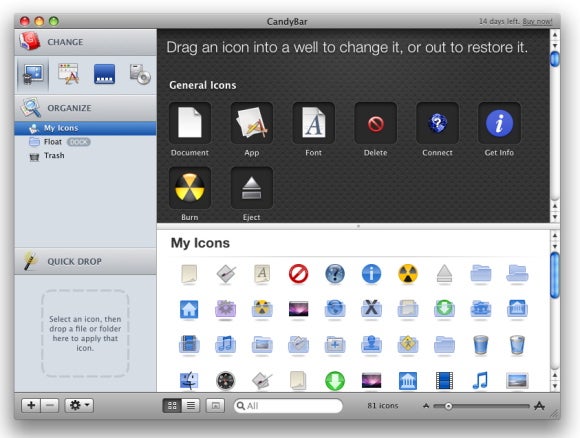Click the Quick Drop well area

[x=85, y=333]
